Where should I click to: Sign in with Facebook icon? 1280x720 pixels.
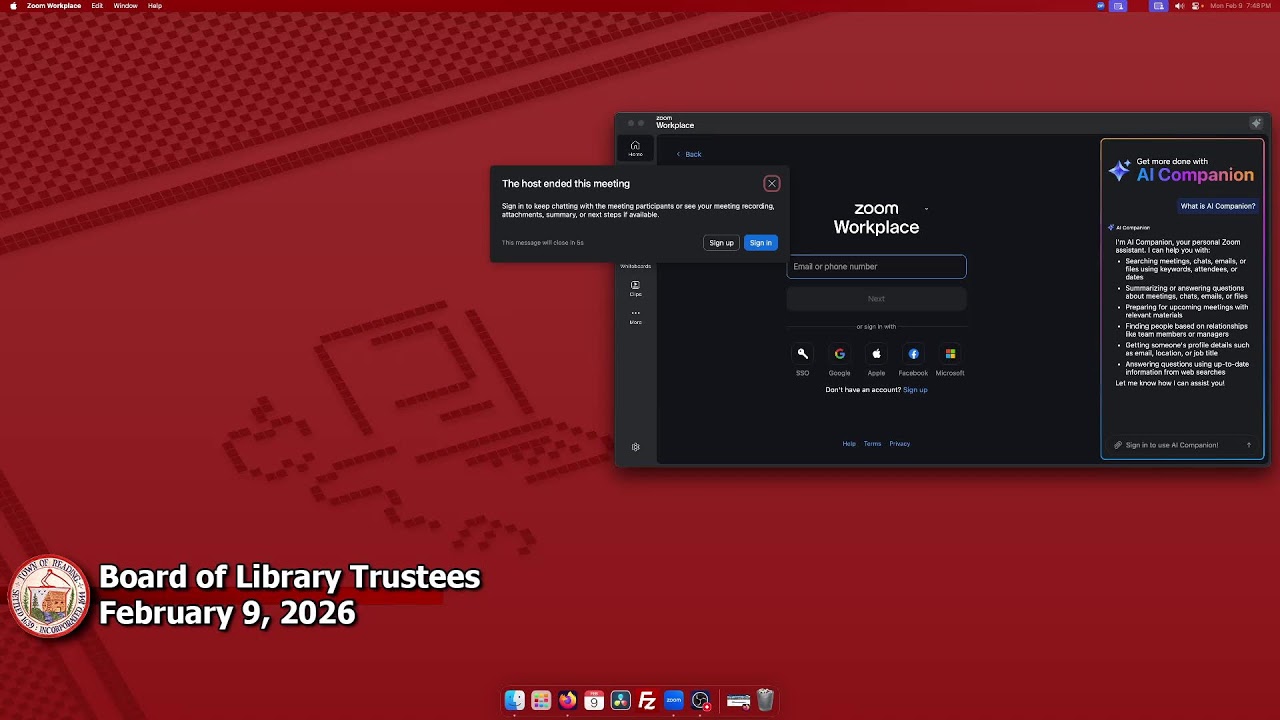pyautogui.click(x=913, y=354)
